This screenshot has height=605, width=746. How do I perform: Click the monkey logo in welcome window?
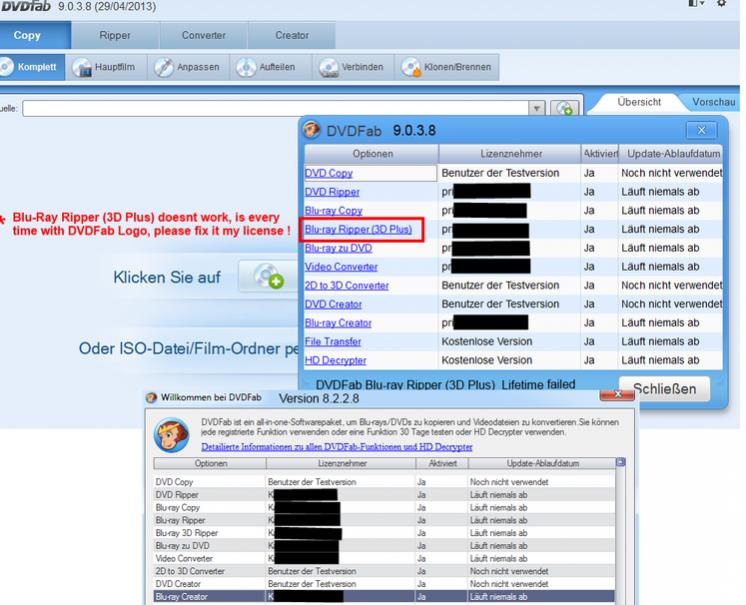[x=171, y=435]
